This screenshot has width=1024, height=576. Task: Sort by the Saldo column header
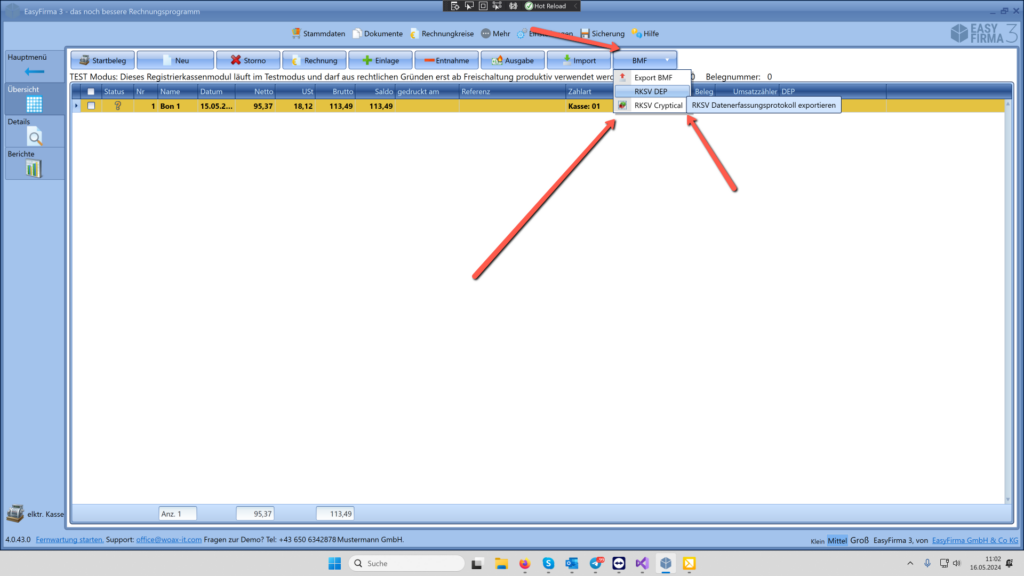point(376,91)
